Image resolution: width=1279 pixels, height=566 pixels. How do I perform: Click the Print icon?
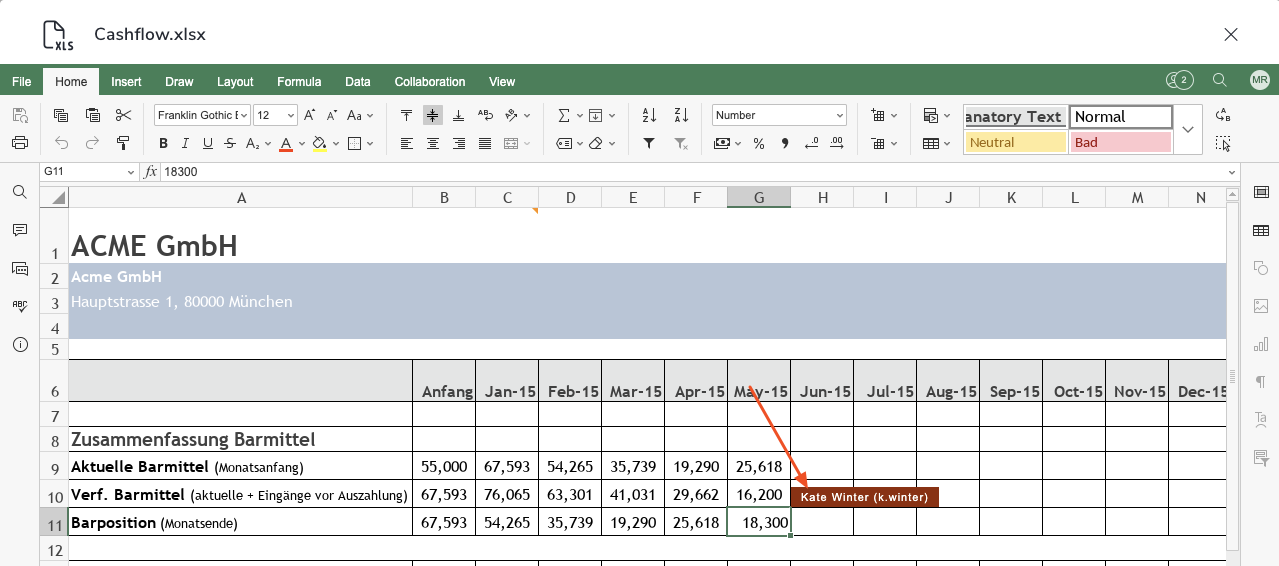(x=20, y=143)
